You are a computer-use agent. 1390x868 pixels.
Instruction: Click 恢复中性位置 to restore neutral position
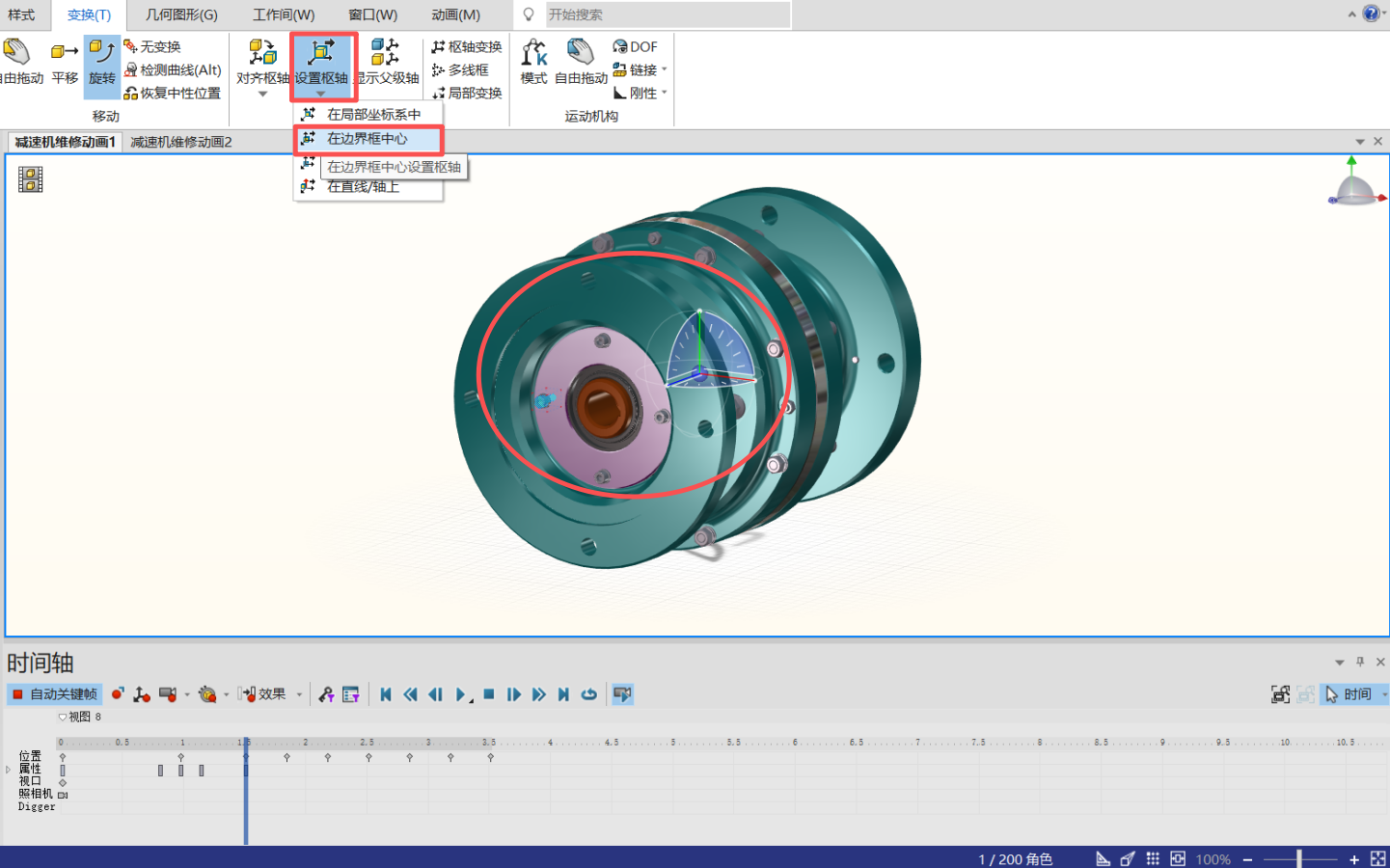[173, 93]
